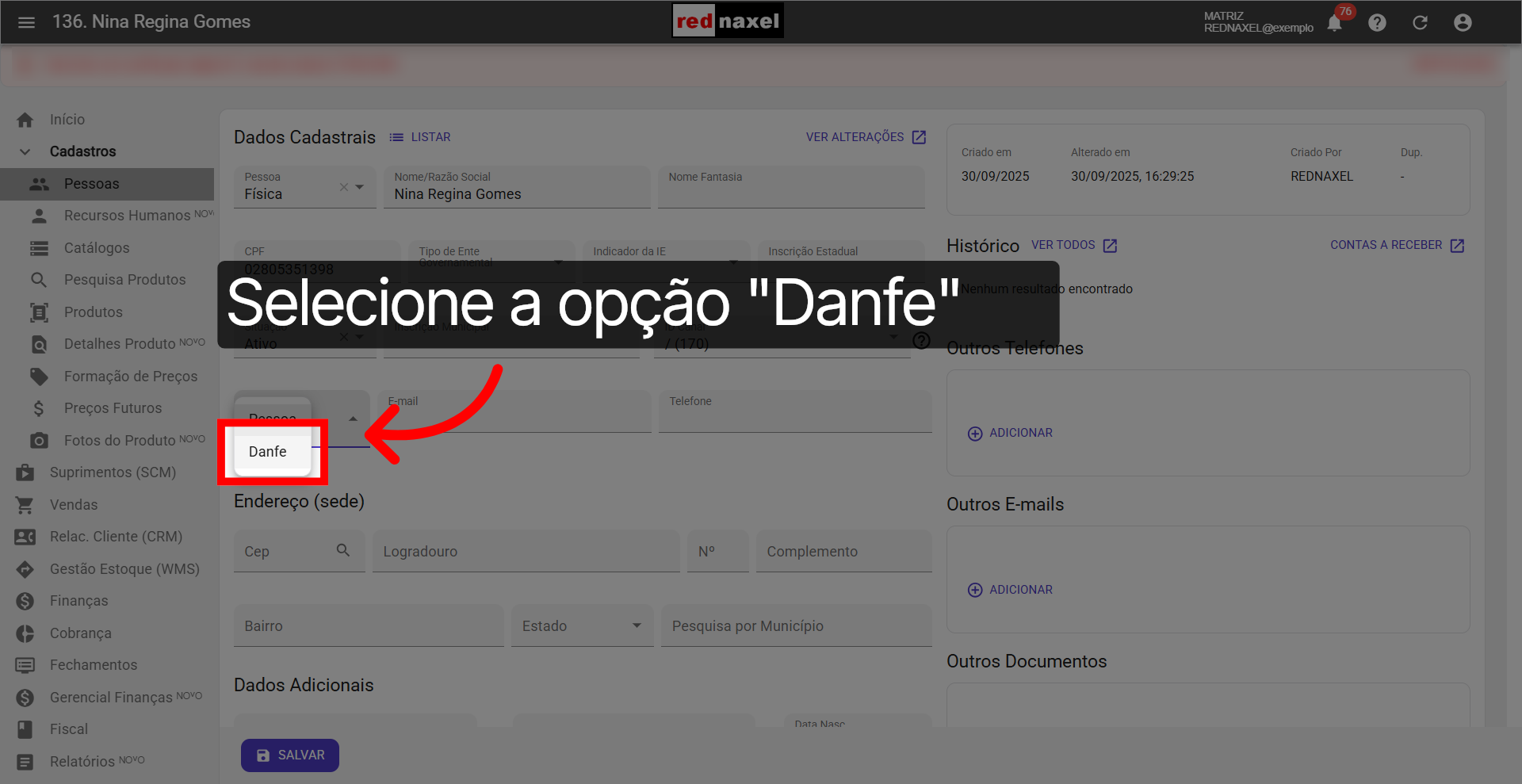The height and width of the screenshot is (784, 1522).
Task: Select the Início home icon
Action: 25,119
